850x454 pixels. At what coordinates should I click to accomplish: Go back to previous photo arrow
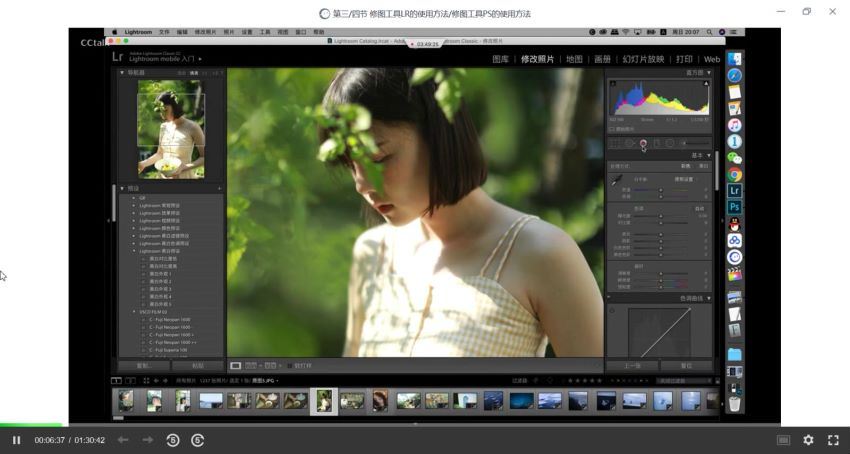pos(156,381)
